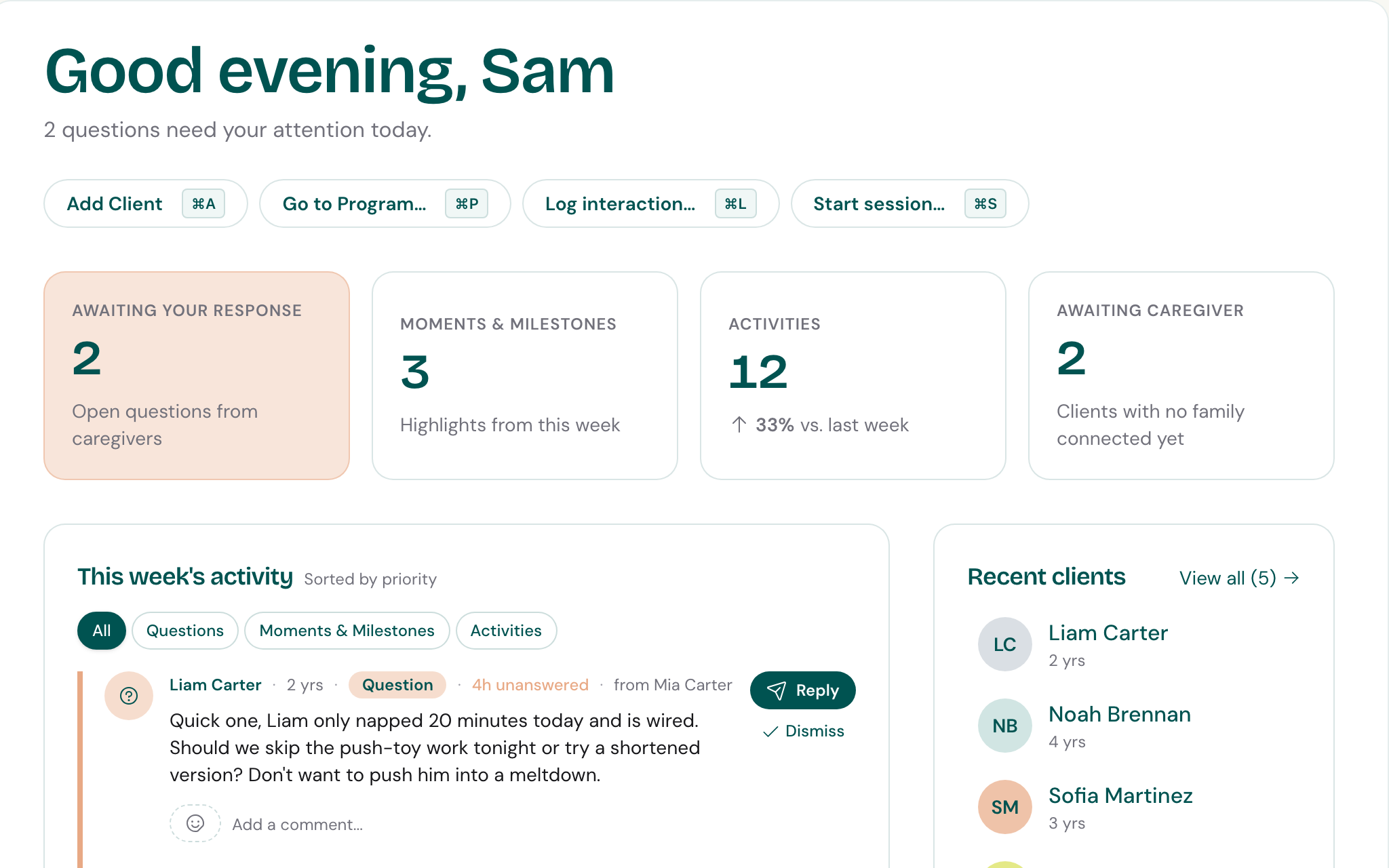Click '33% vs. last week' text
The width and height of the screenshot is (1389, 868).
(832, 425)
